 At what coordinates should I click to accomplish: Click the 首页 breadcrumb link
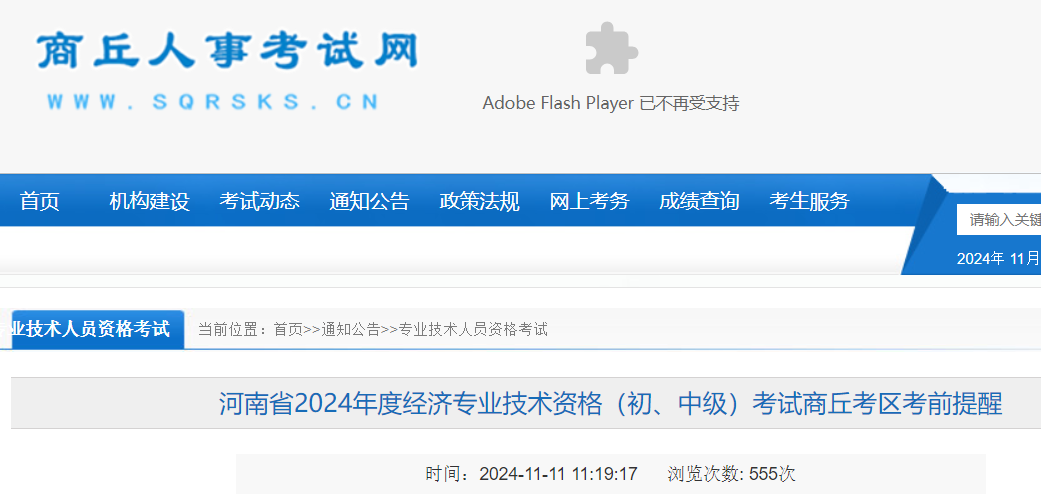click(x=288, y=329)
